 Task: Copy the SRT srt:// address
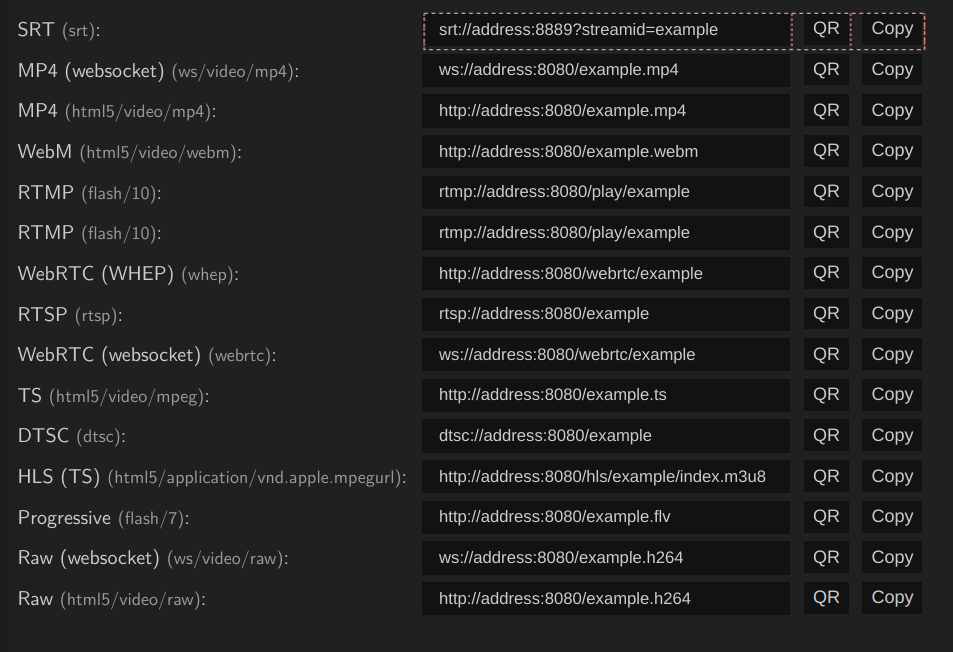pos(890,29)
